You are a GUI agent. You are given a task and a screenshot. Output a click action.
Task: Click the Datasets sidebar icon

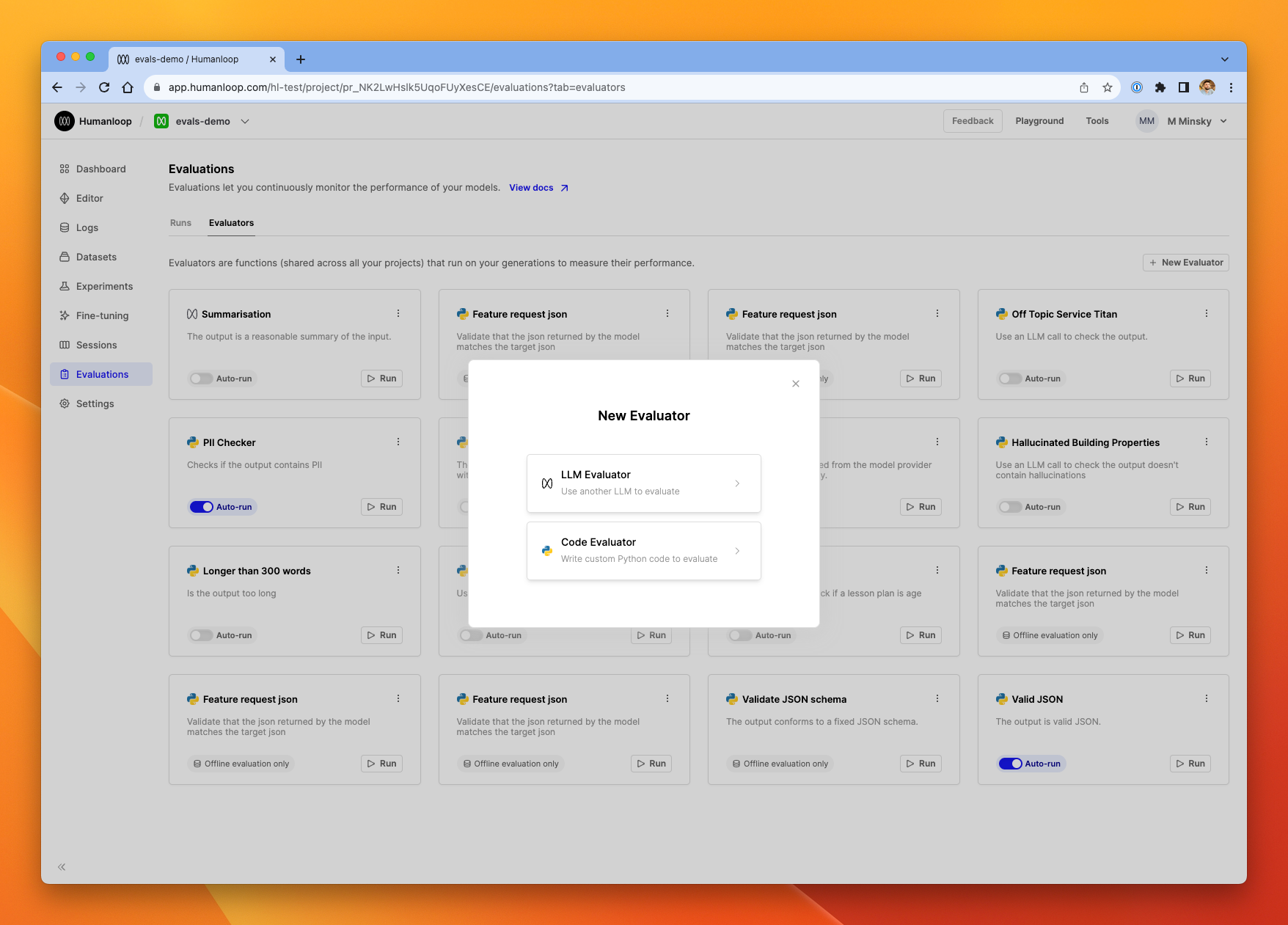pyautogui.click(x=65, y=257)
